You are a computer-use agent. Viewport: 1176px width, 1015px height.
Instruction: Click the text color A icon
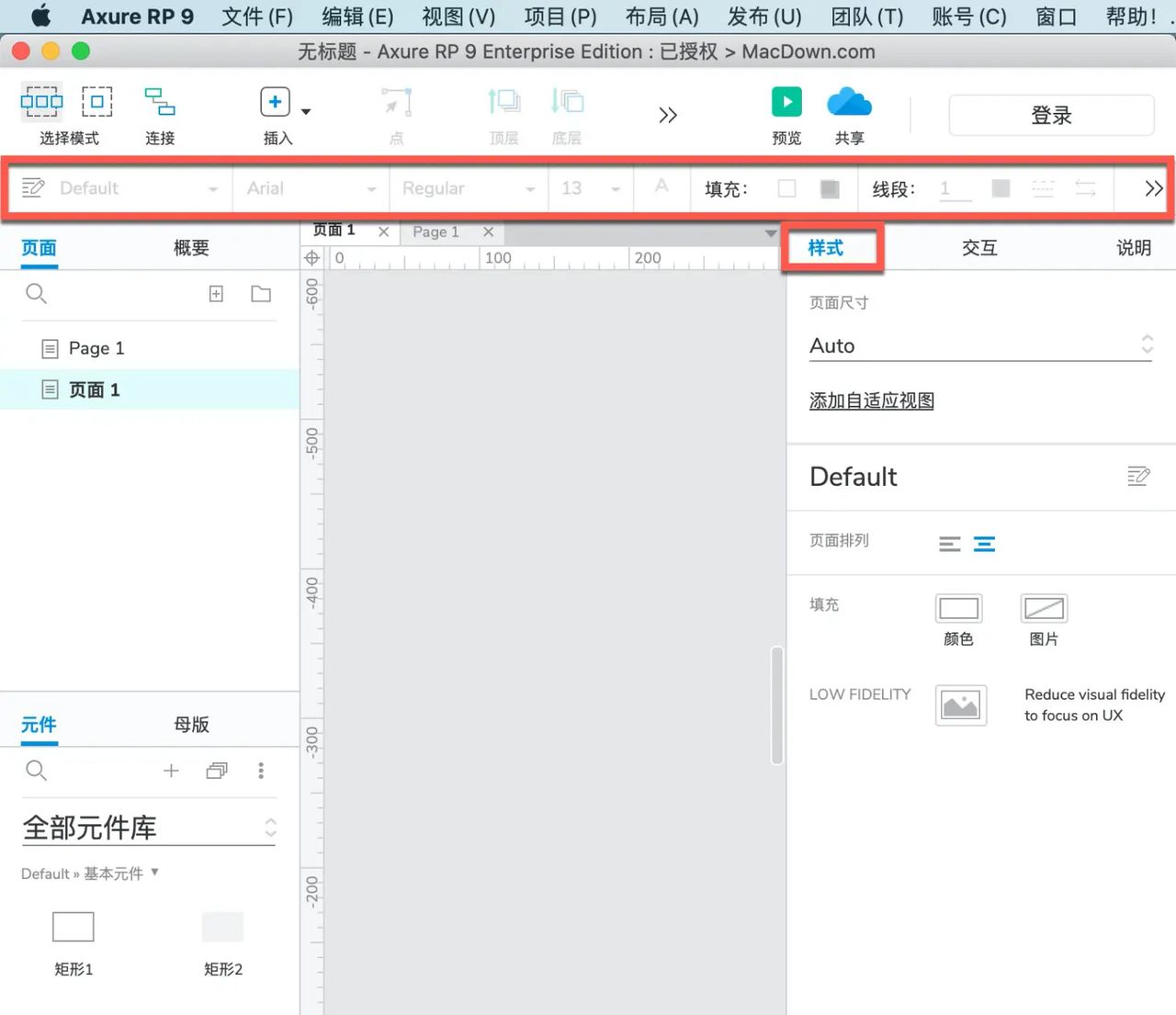(x=661, y=186)
